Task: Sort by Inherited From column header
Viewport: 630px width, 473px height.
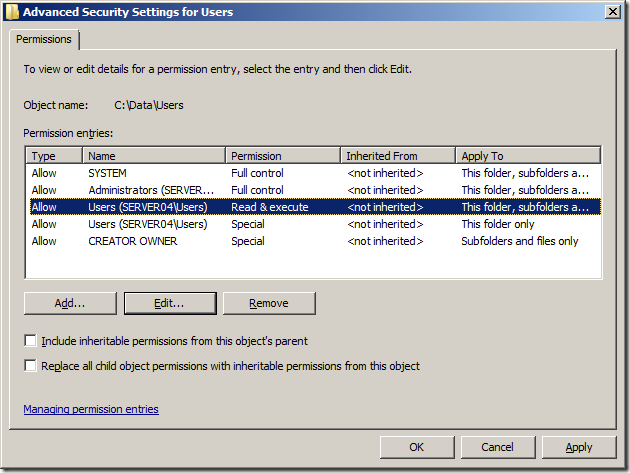Action: click(x=397, y=156)
